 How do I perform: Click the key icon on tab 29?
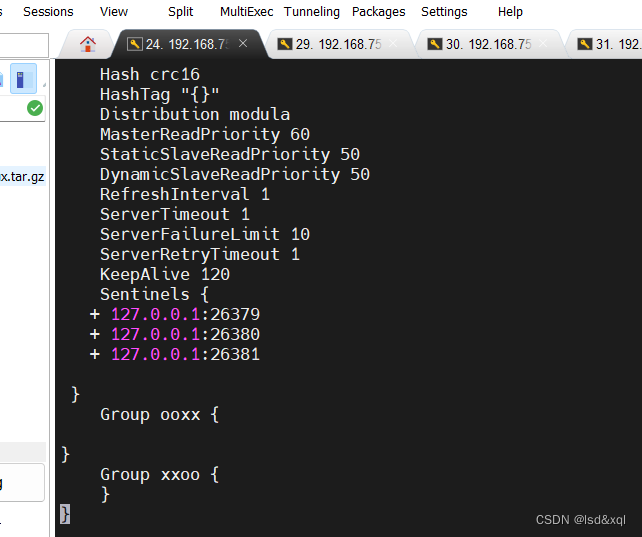click(285, 44)
